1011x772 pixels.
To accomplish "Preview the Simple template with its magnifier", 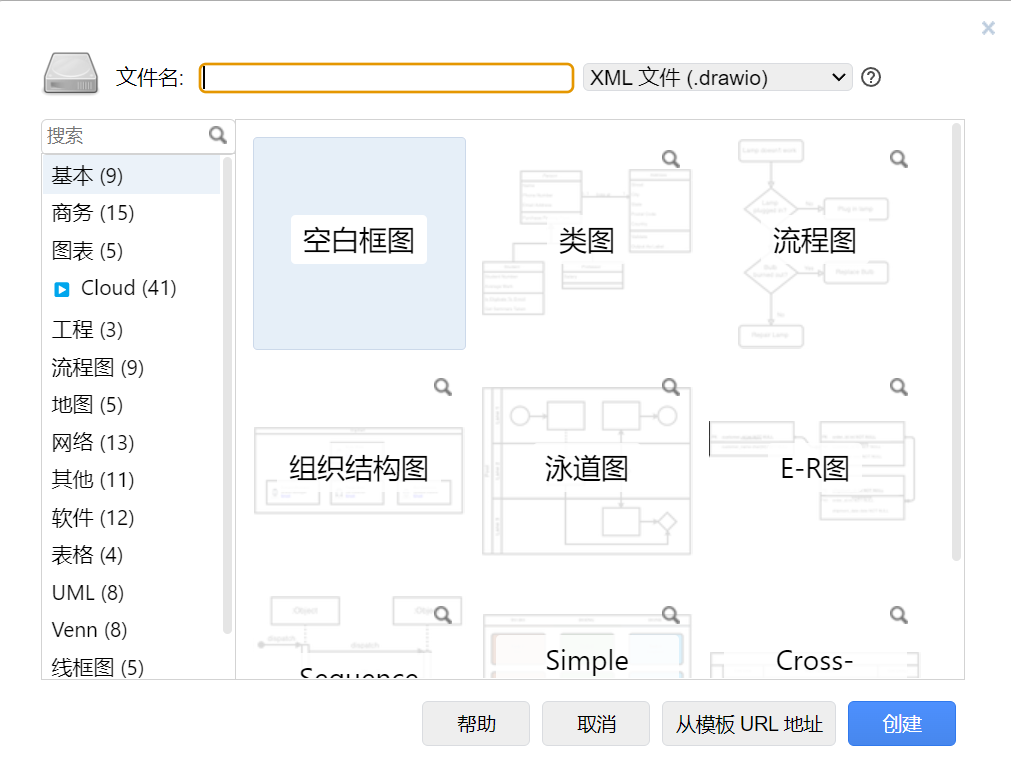I will (x=671, y=615).
